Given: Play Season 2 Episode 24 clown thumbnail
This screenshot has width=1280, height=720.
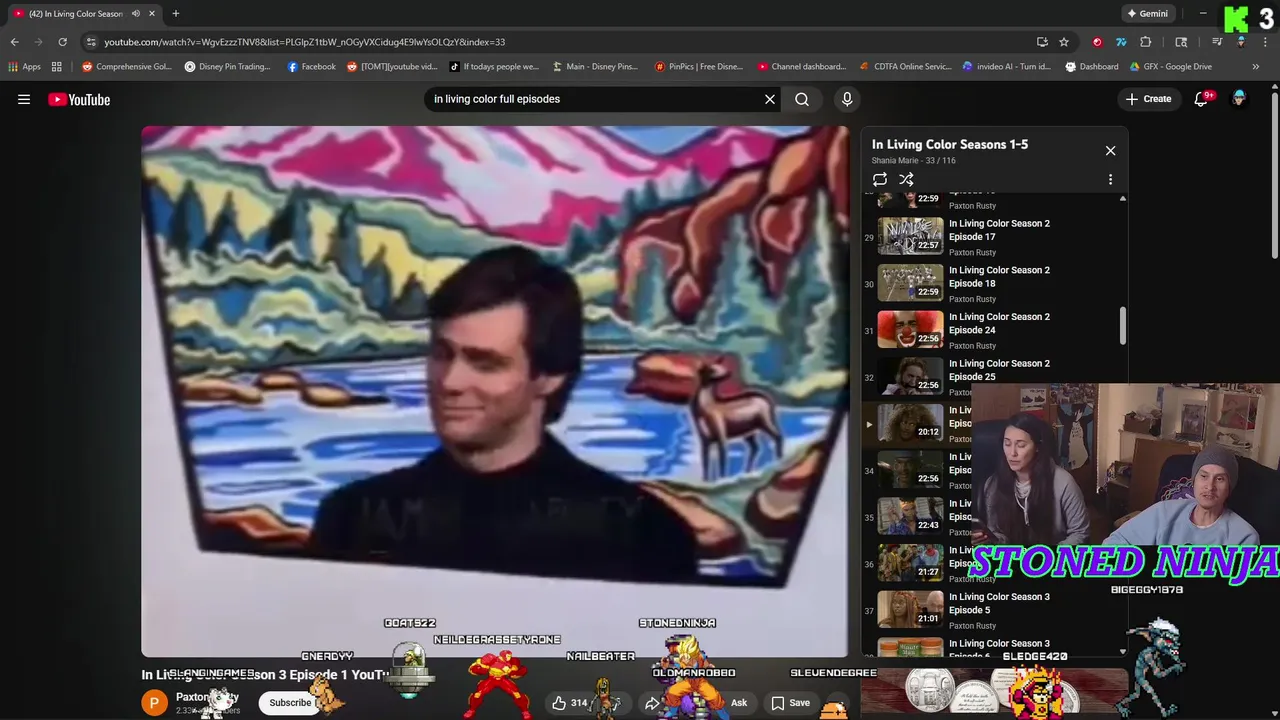Looking at the screenshot, I should point(910,329).
